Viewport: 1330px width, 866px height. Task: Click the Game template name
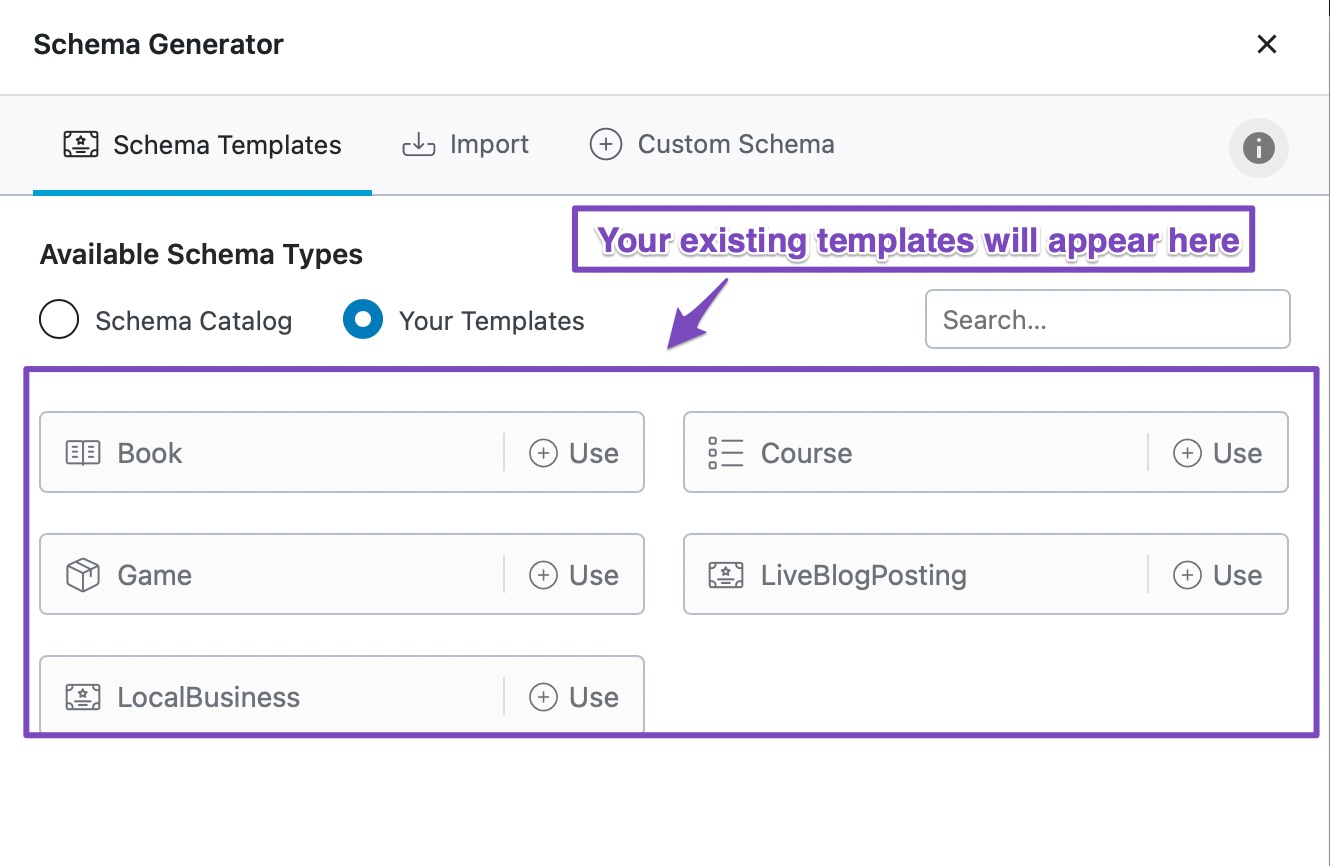coord(154,575)
